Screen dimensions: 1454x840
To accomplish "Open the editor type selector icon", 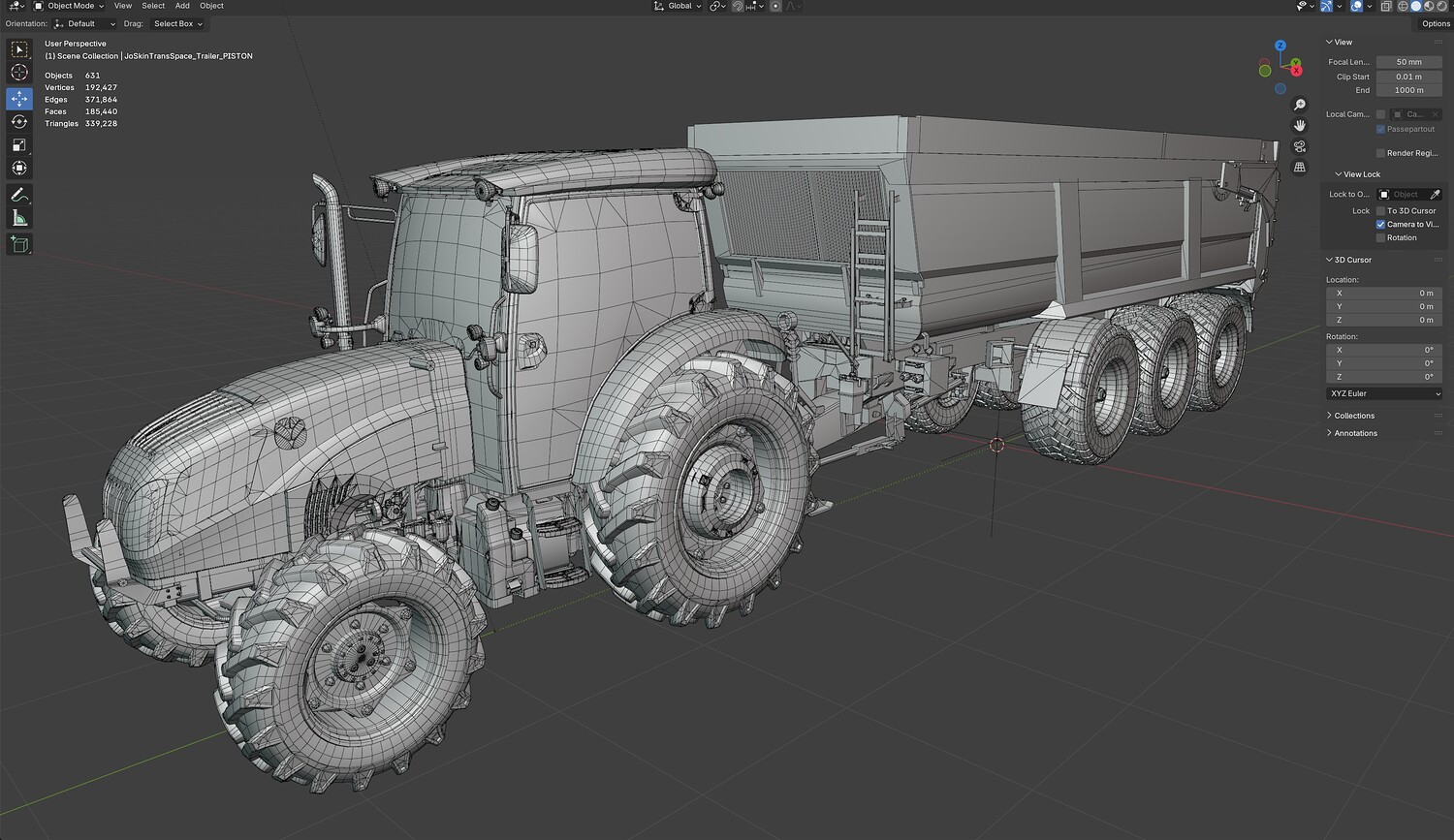I will [x=16, y=6].
